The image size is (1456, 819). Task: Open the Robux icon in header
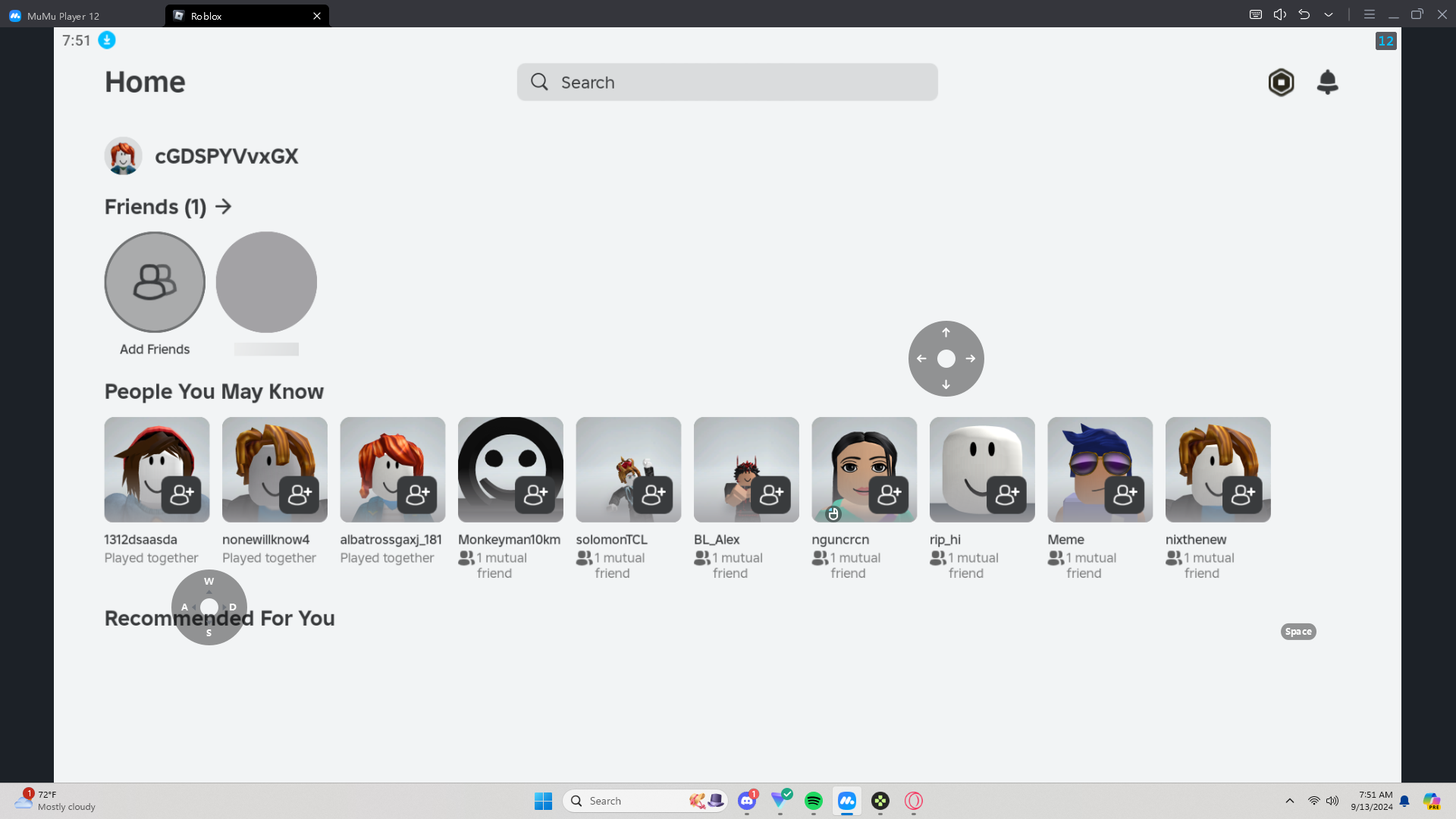(x=1281, y=82)
